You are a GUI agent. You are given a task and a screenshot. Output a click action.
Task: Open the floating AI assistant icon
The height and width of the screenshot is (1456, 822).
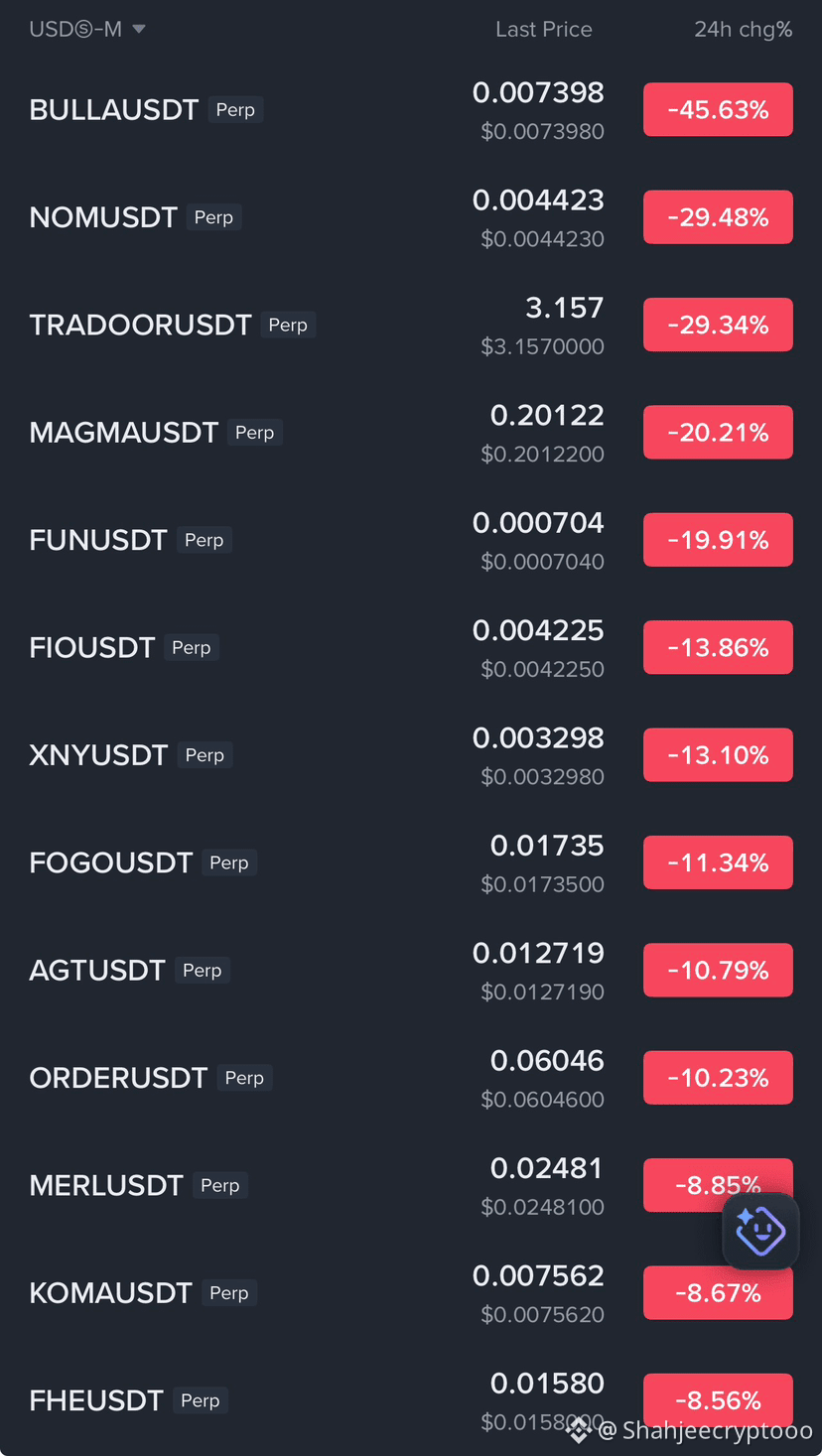tap(760, 1232)
